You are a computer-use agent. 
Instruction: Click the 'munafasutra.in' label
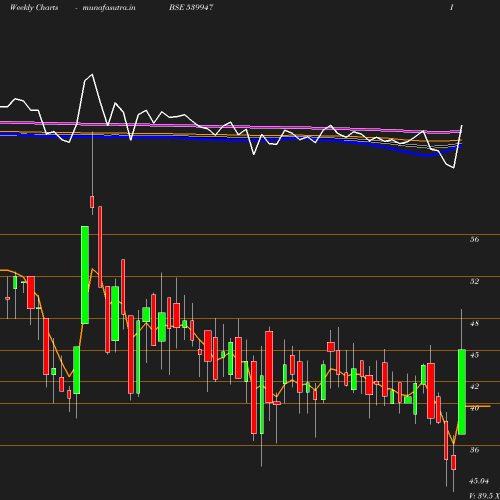coord(109,7)
